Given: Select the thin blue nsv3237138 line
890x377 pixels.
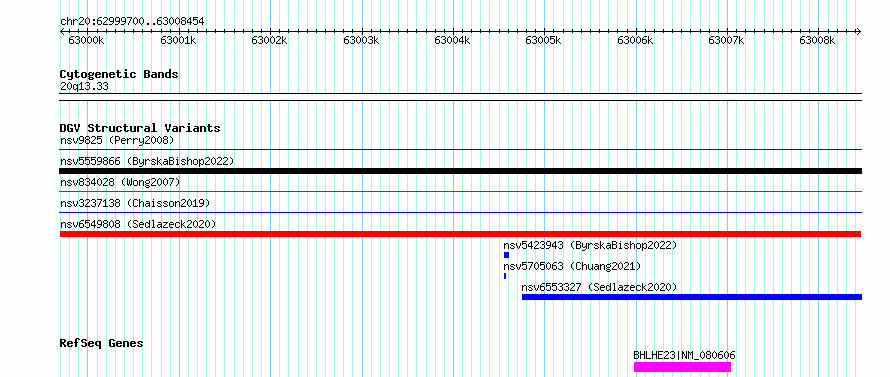Looking at the screenshot, I should pos(460,213).
